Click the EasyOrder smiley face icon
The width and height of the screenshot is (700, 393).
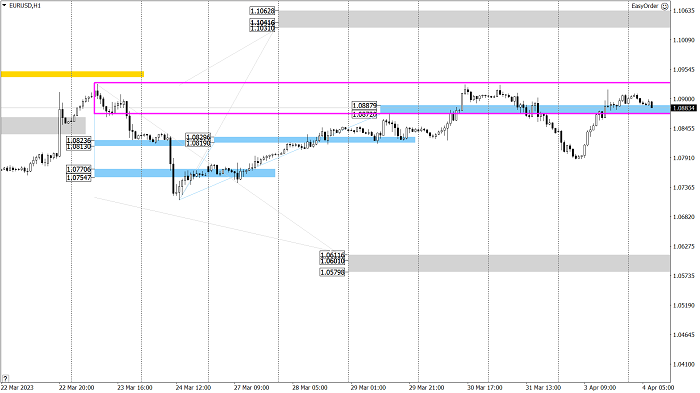(664, 6)
